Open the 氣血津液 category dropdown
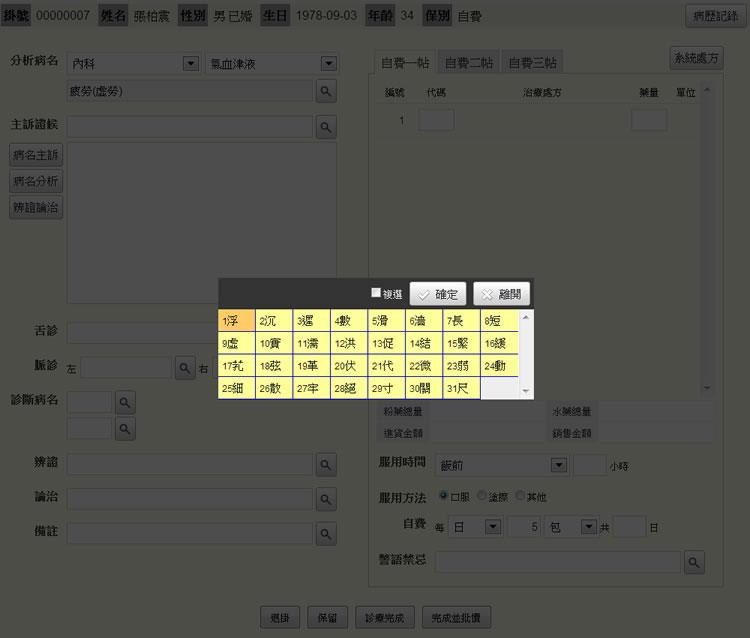Viewport: 750px width, 638px height. pyautogui.click(x=327, y=64)
